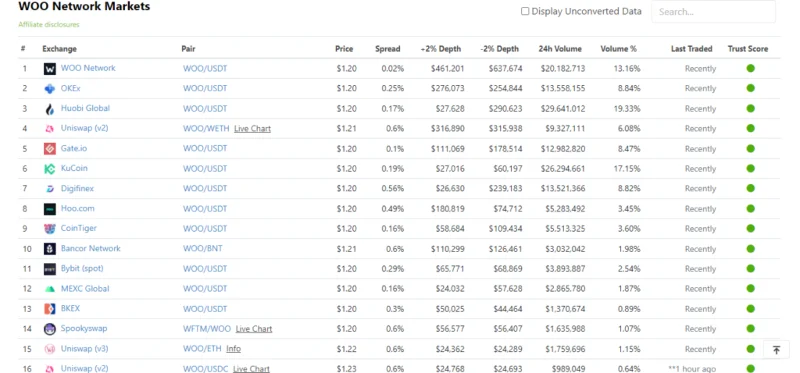This screenshot has height=373, width=800.
Task: Open Info link next to WOO/ETH pair
Action: [x=234, y=349]
